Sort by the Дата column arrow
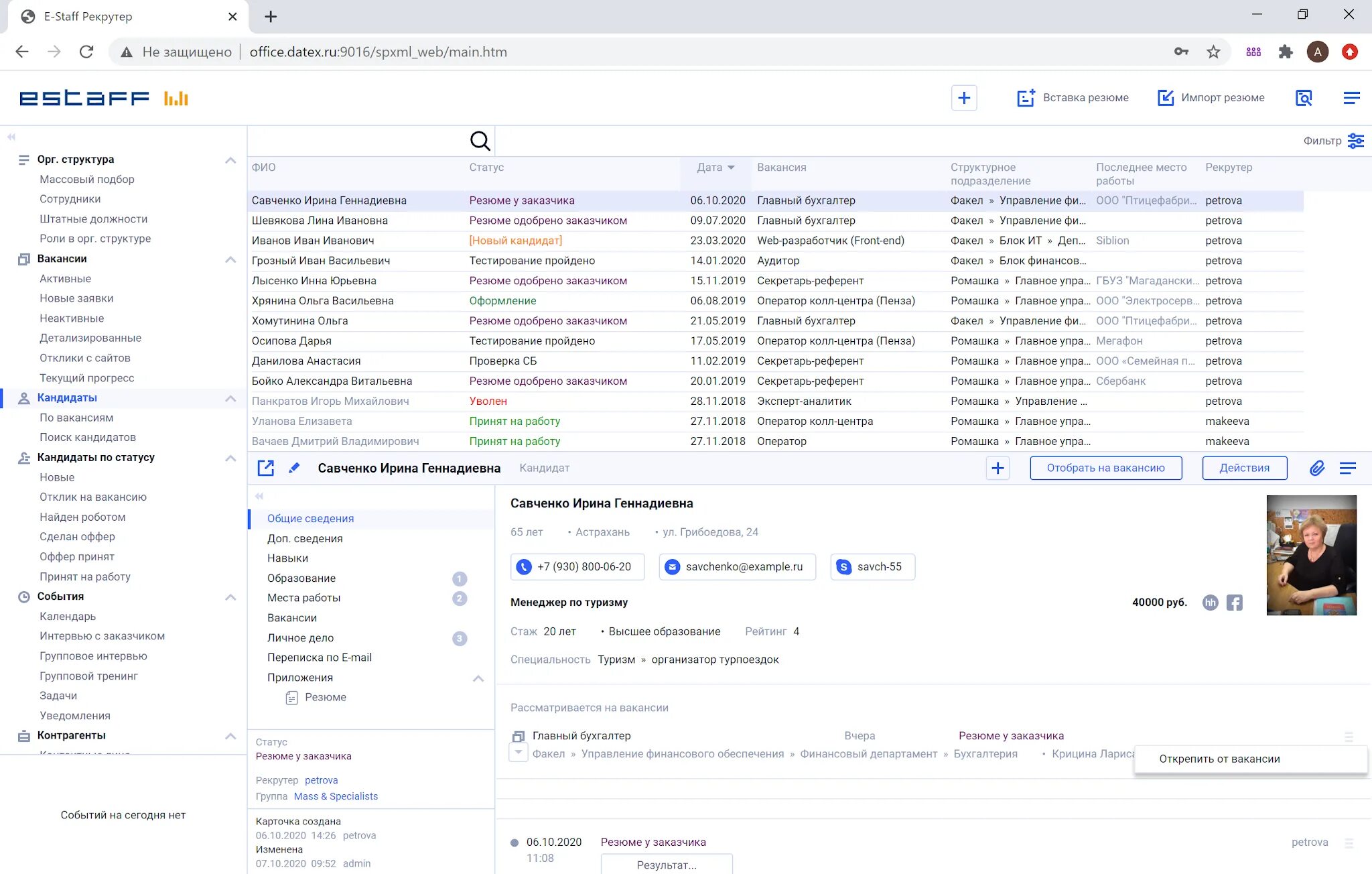 [731, 168]
